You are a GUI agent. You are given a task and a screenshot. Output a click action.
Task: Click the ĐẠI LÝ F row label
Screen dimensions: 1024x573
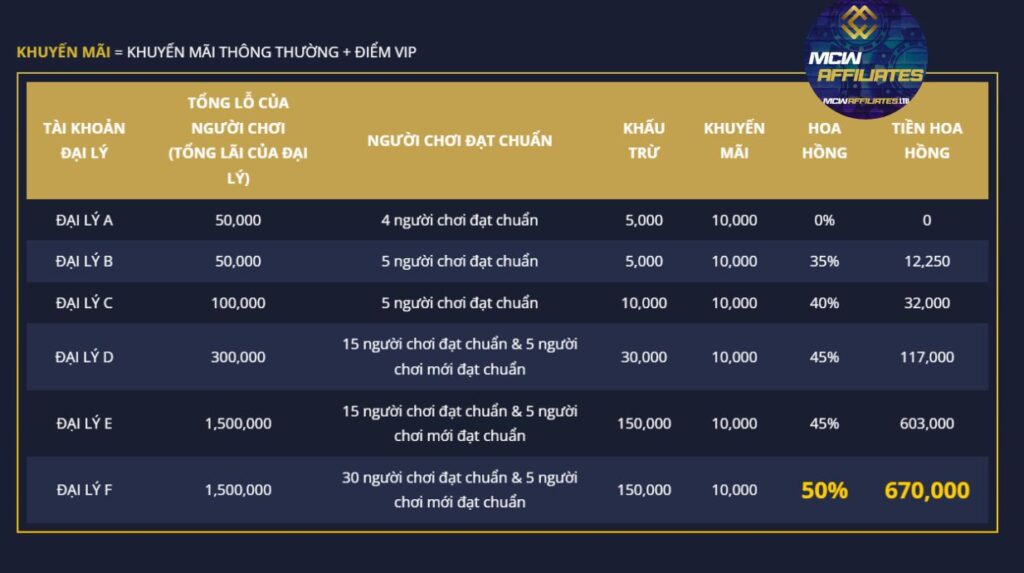pos(84,490)
